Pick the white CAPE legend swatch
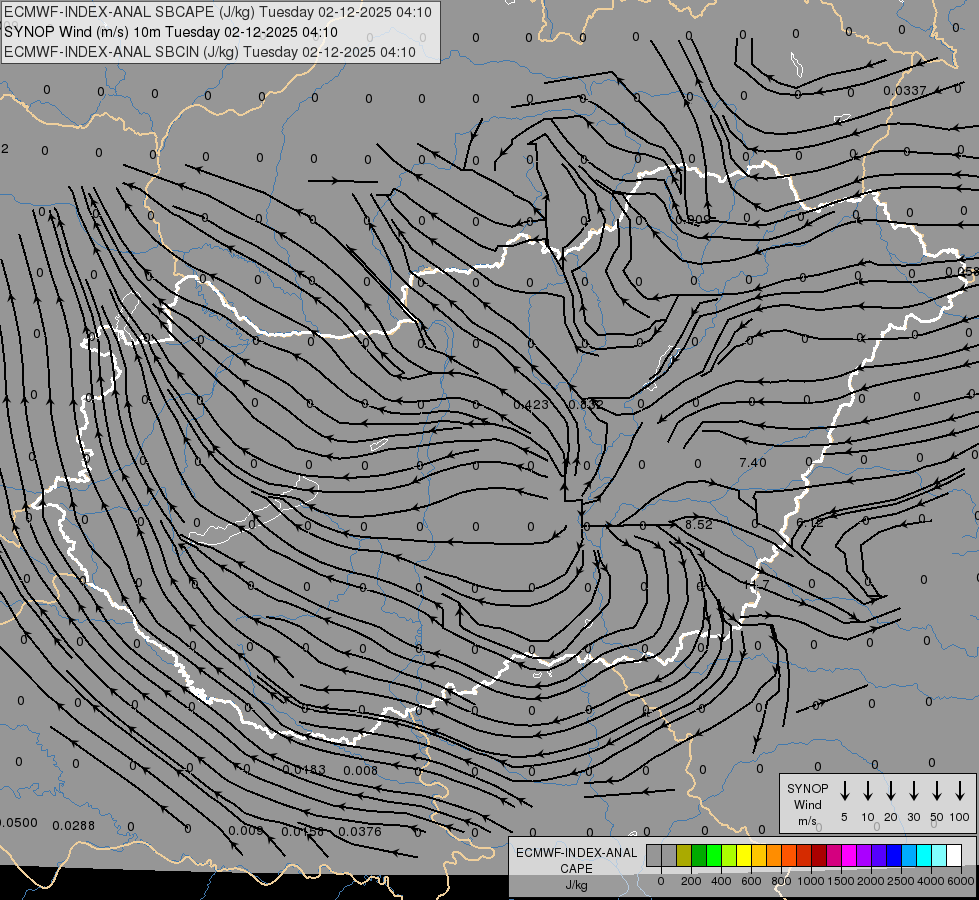 click(x=955, y=855)
